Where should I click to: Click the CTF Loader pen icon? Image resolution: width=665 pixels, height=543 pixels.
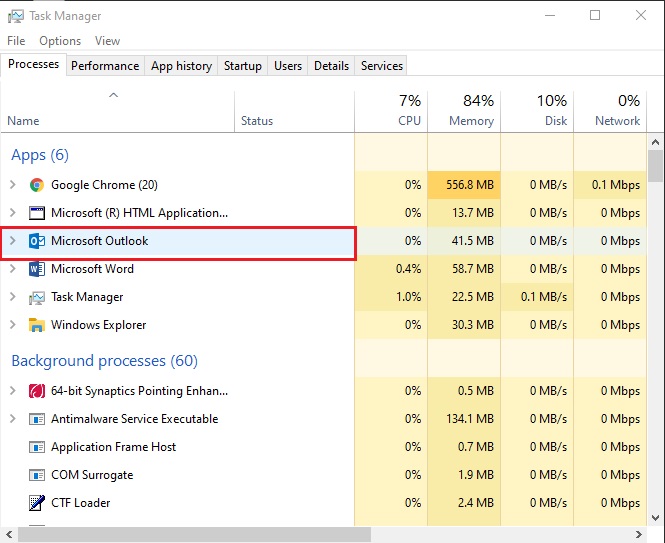[37, 503]
